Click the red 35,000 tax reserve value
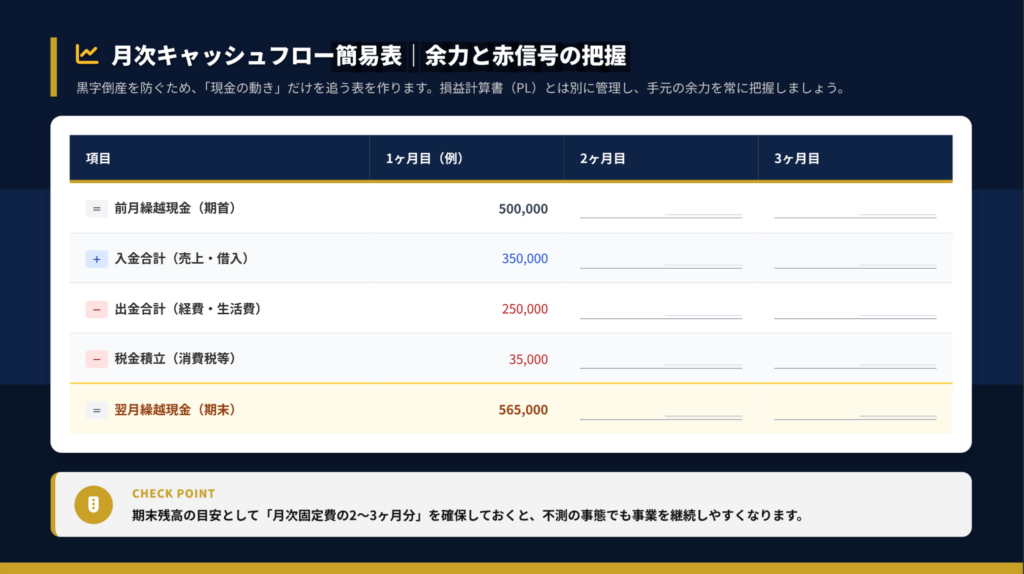1024x574 pixels. tap(528, 359)
